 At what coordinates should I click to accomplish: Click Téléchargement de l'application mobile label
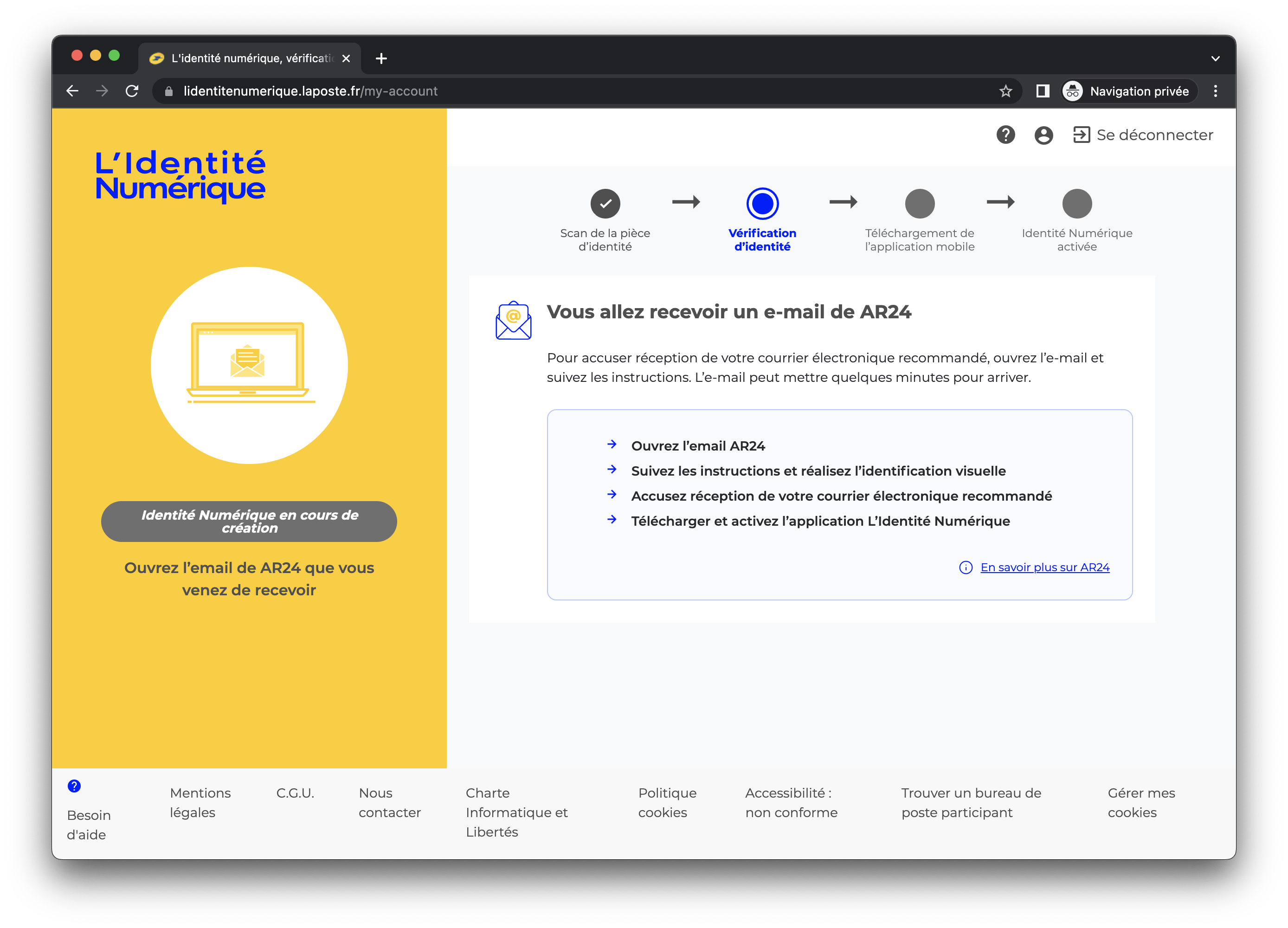tap(920, 240)
